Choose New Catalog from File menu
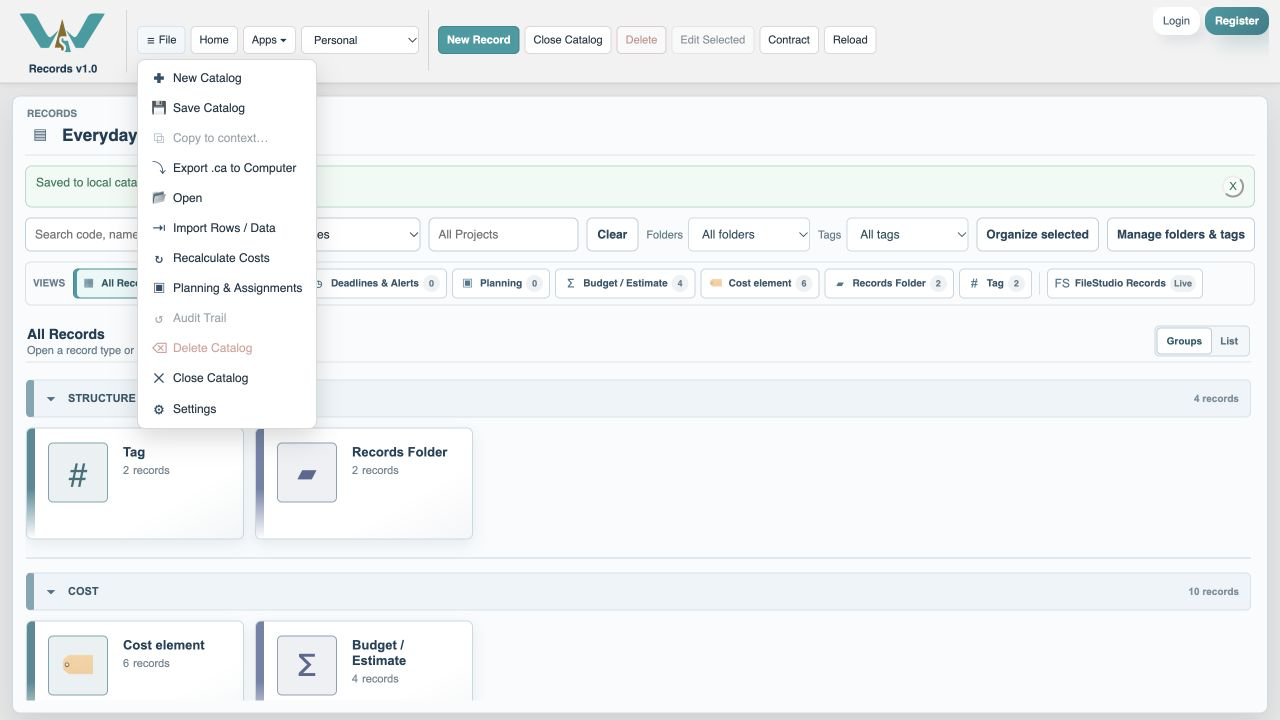 [227, 78]
